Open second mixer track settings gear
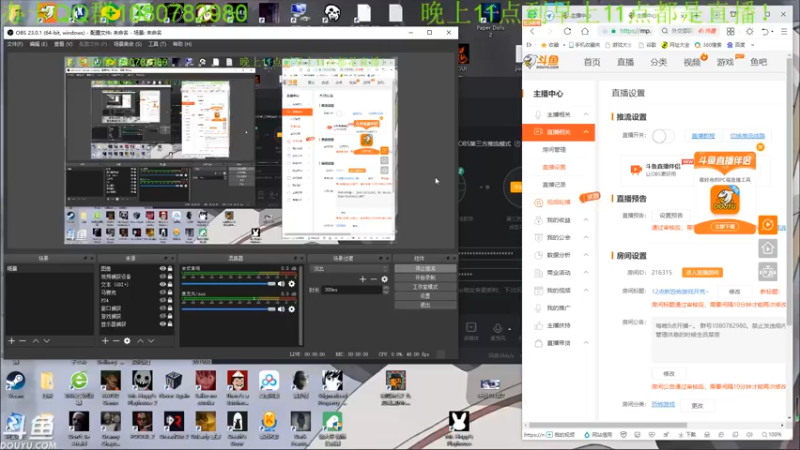 (x=291, y=309)
